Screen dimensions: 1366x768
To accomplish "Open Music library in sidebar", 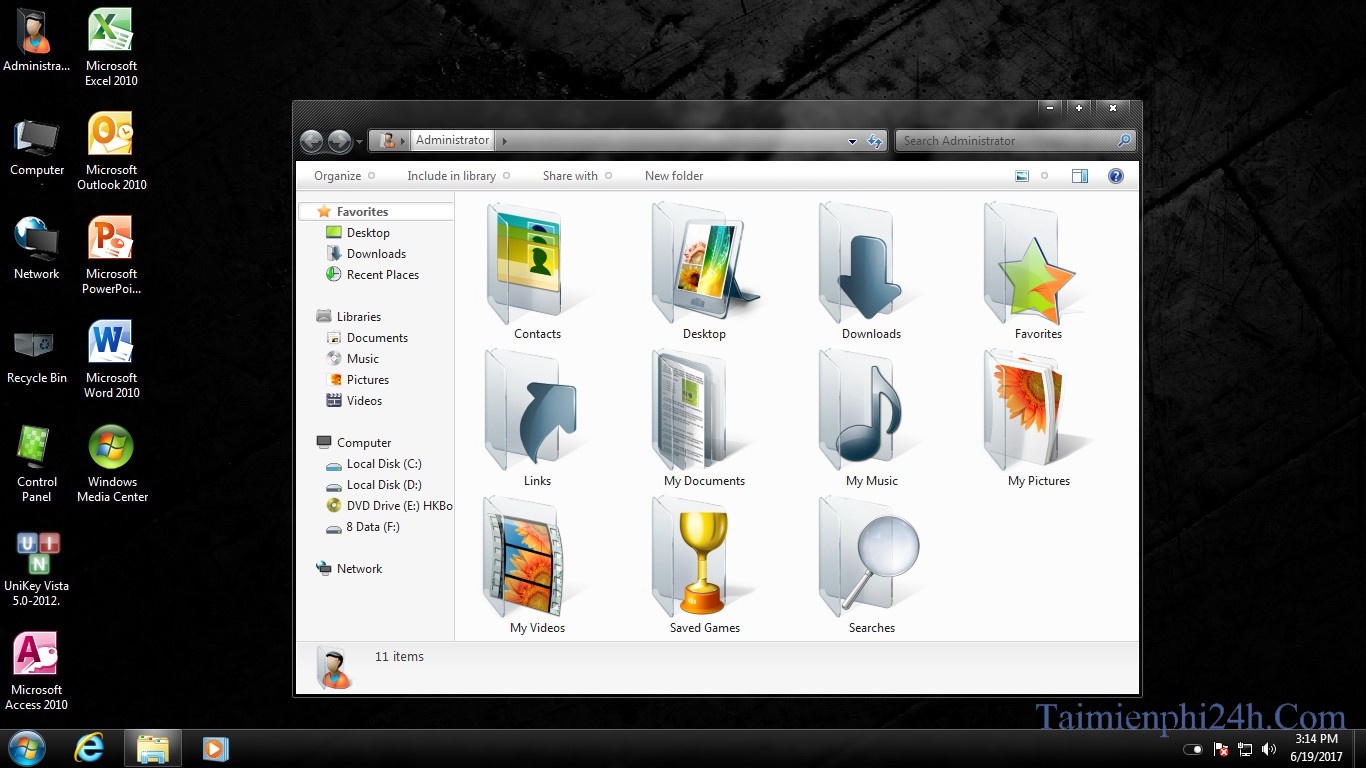I will tap(362, 359).
